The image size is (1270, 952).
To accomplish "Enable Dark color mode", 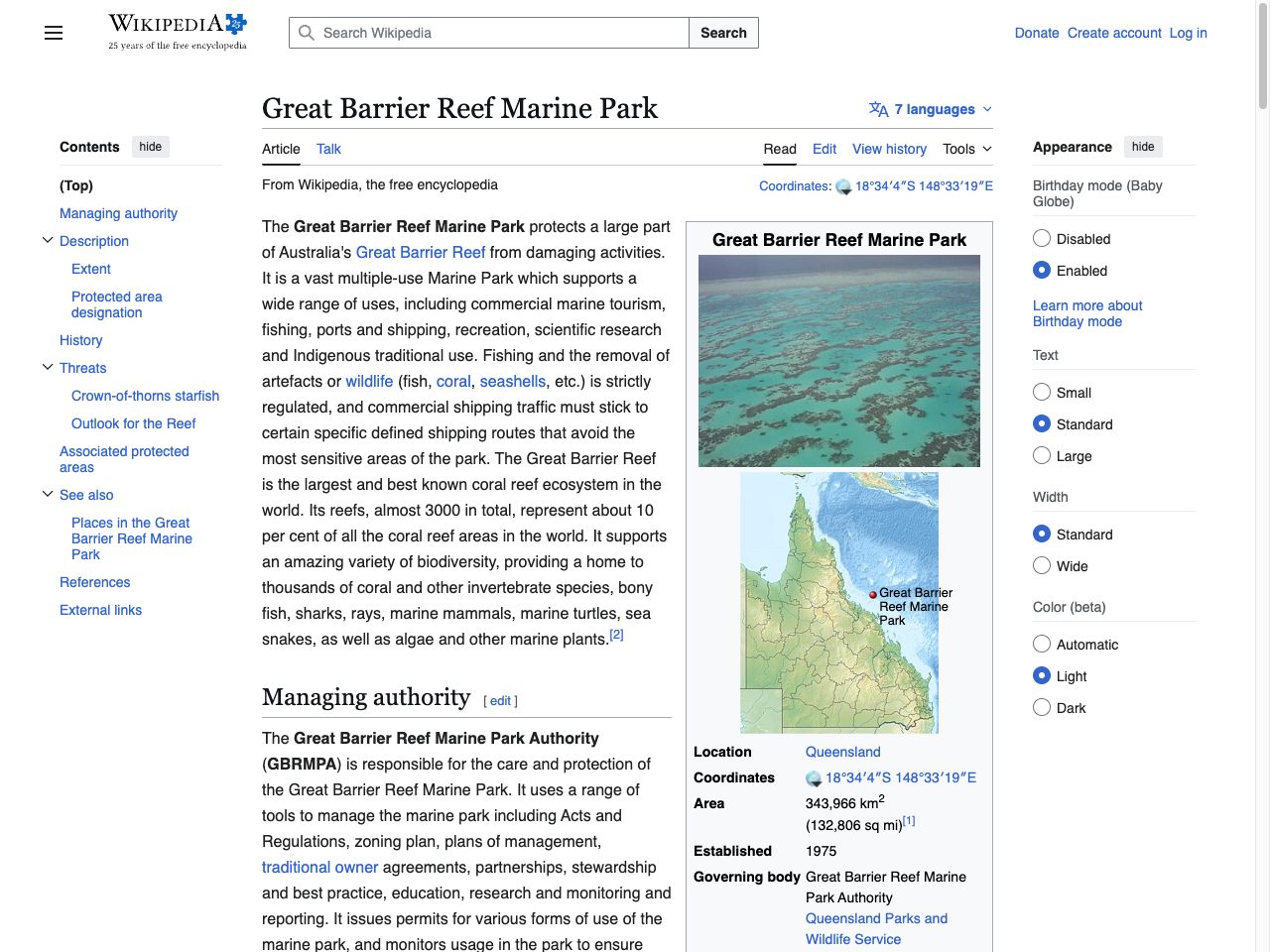I will pos(1042,707).
